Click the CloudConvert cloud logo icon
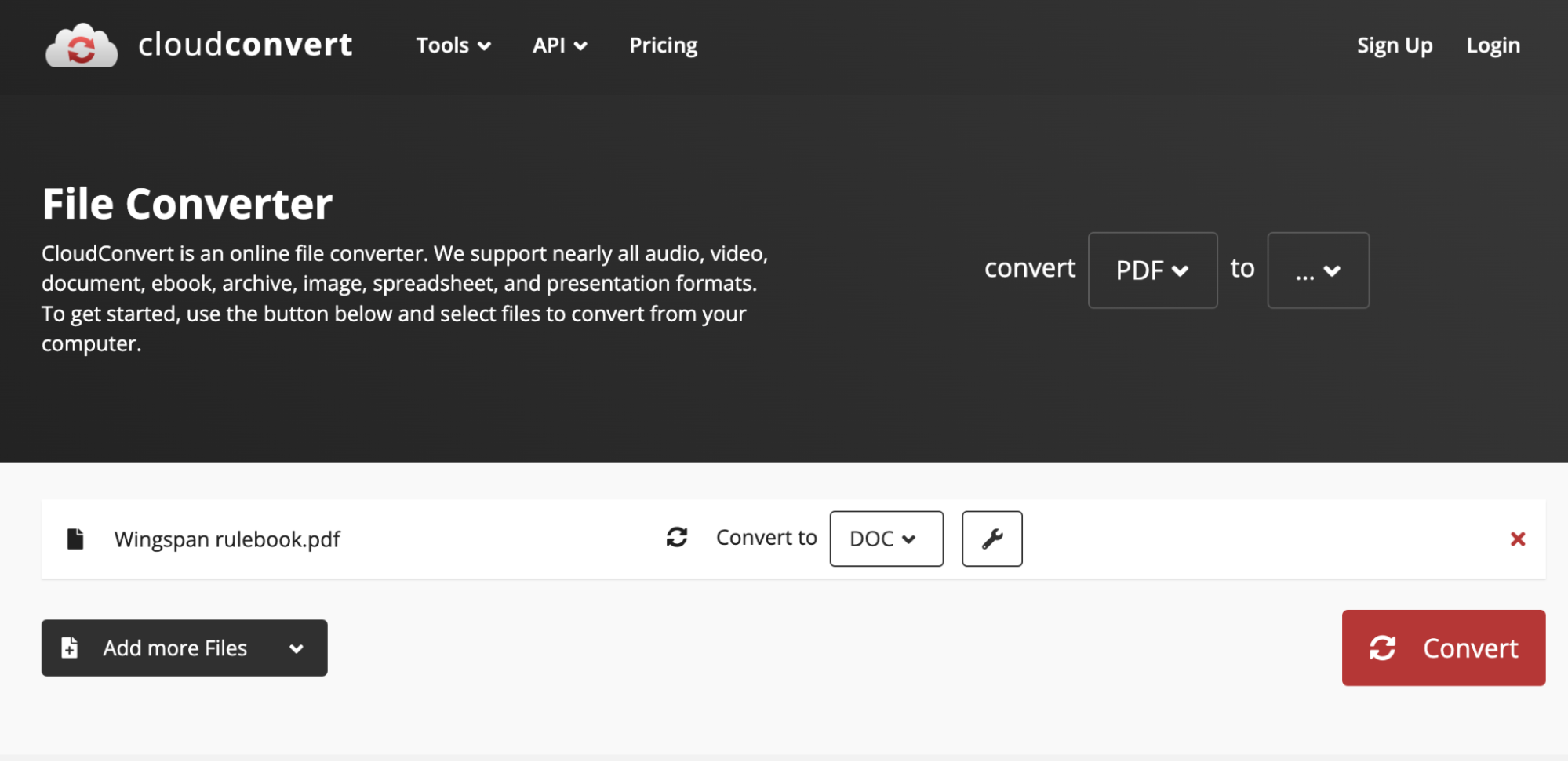This screenshot has height=762, width=1568. click(82, 45)
